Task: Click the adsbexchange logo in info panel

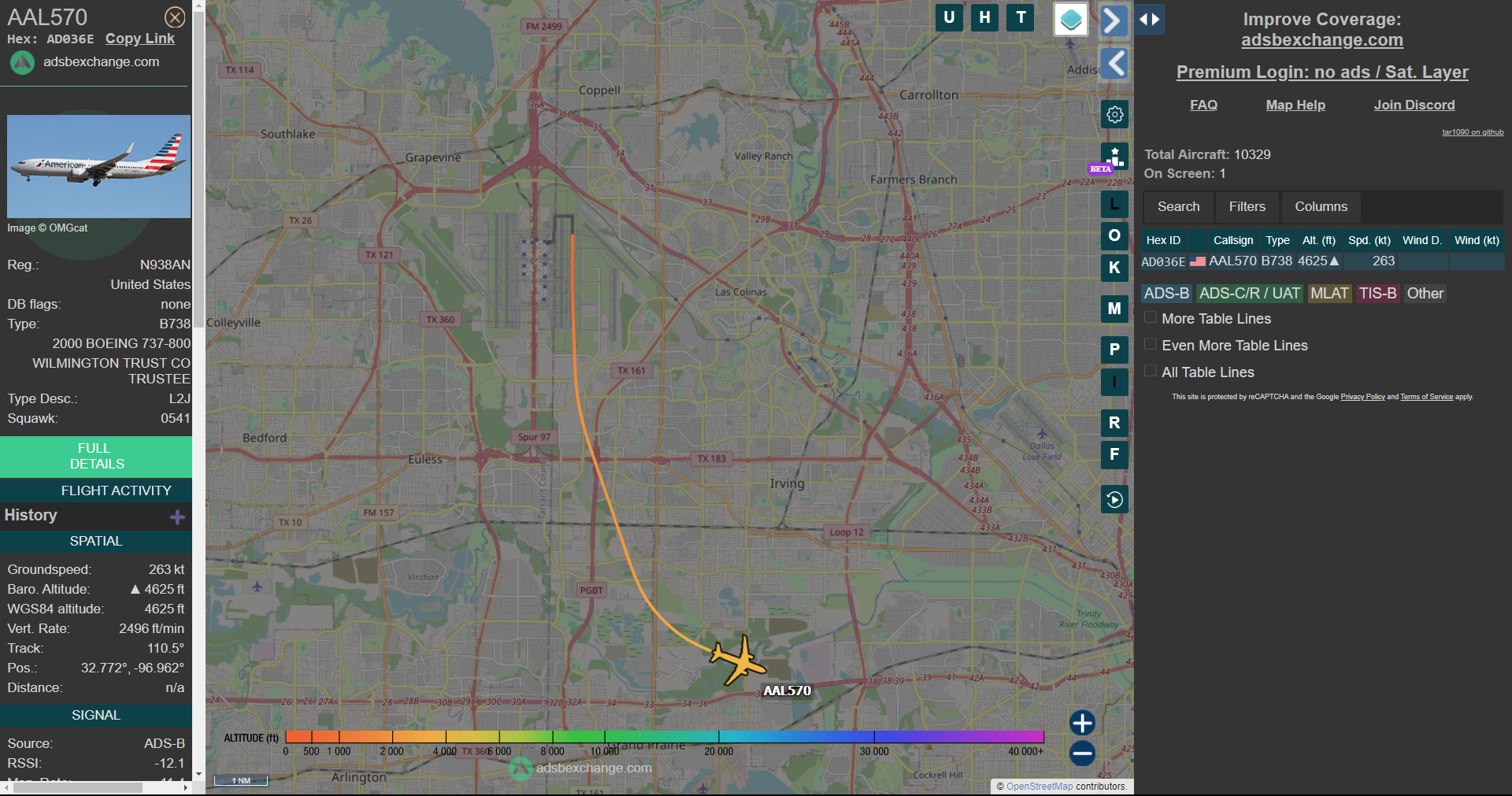Action: [22, 62]
